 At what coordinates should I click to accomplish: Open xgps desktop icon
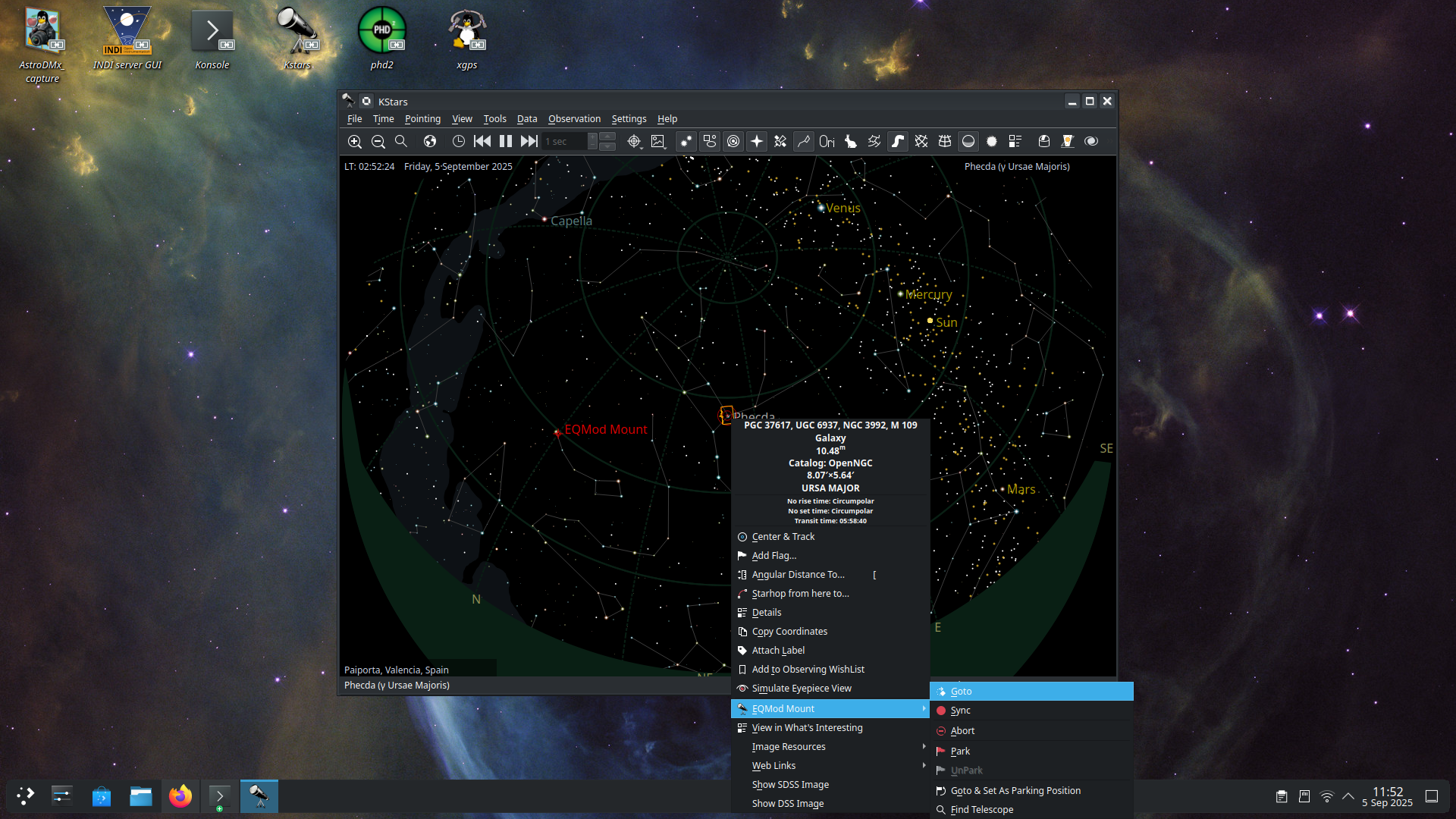pos(467,39)
